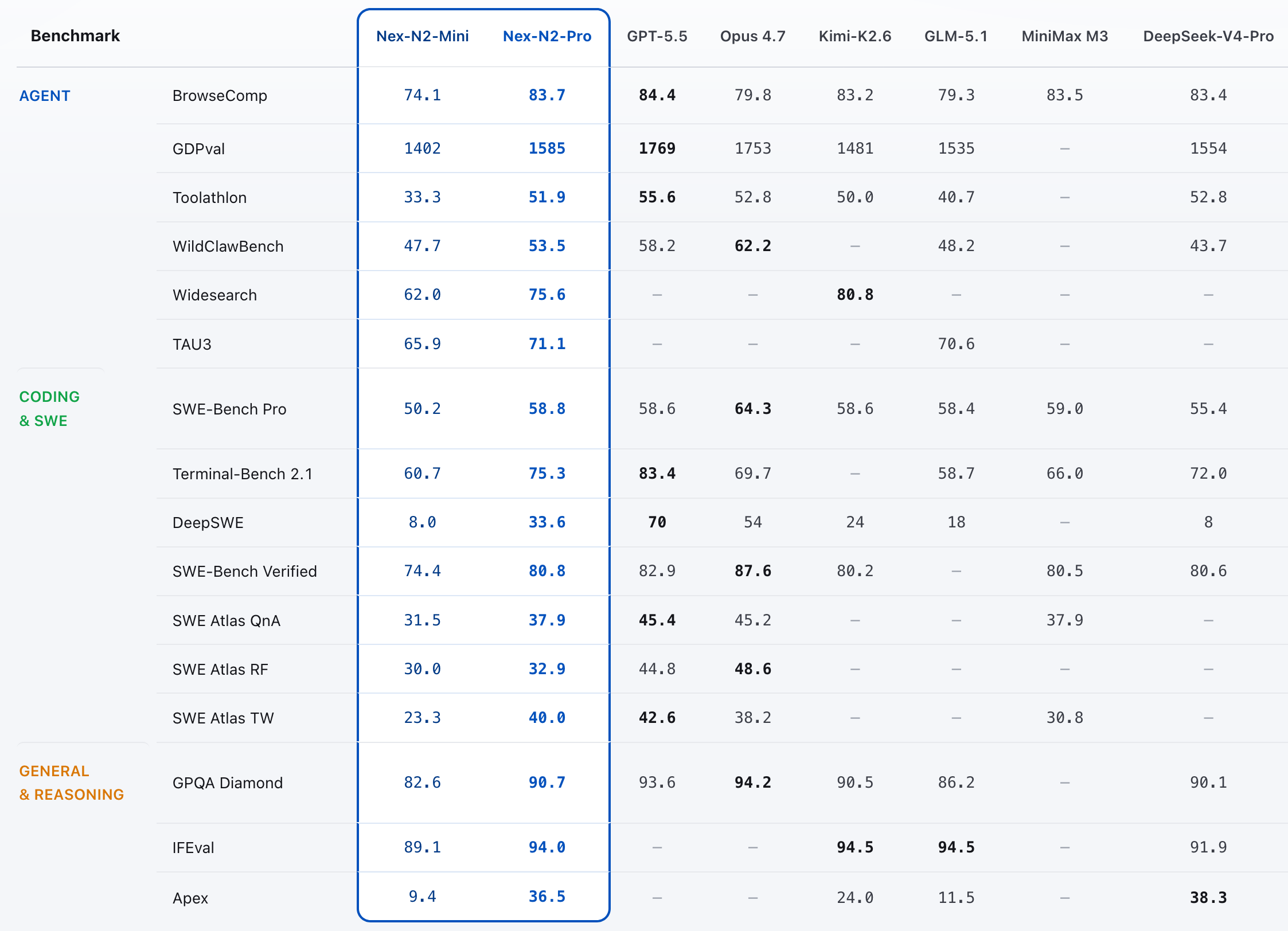Click the bold "48.6" SWE Atlas RF score
This screenshot has width=1288, height=931.
[753, 669]
